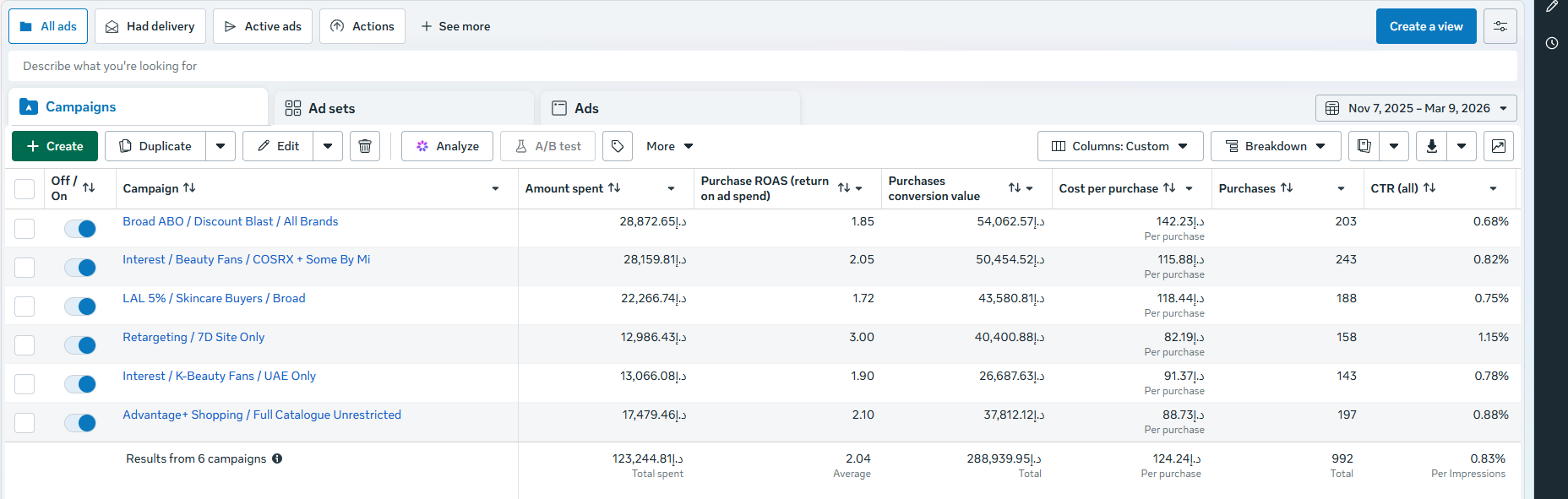Sort by the Off/On column arrows
This screenshot has width=1568, height=499.
coord(89,187)
